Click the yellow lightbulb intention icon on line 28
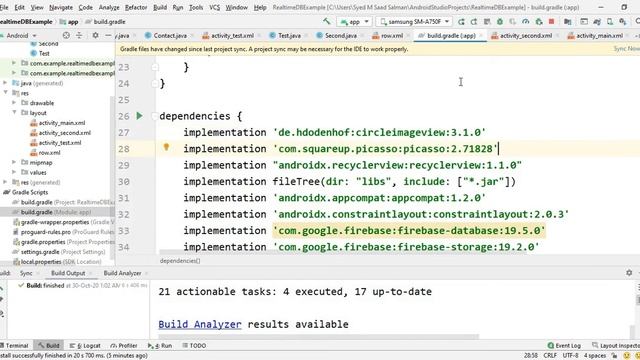 166,147
